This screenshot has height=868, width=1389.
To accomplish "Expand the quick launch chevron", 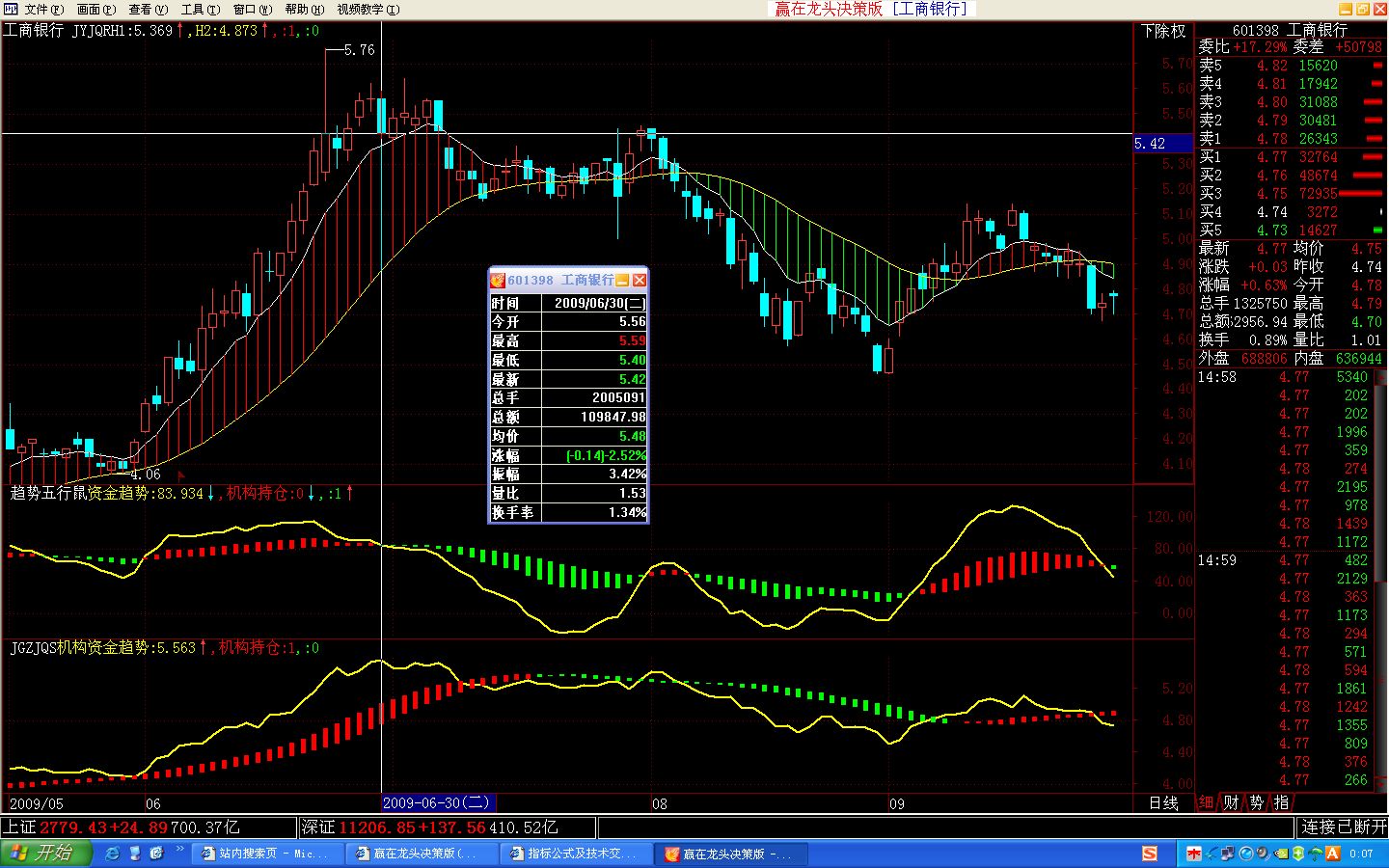I will click(x=179, y=849).
